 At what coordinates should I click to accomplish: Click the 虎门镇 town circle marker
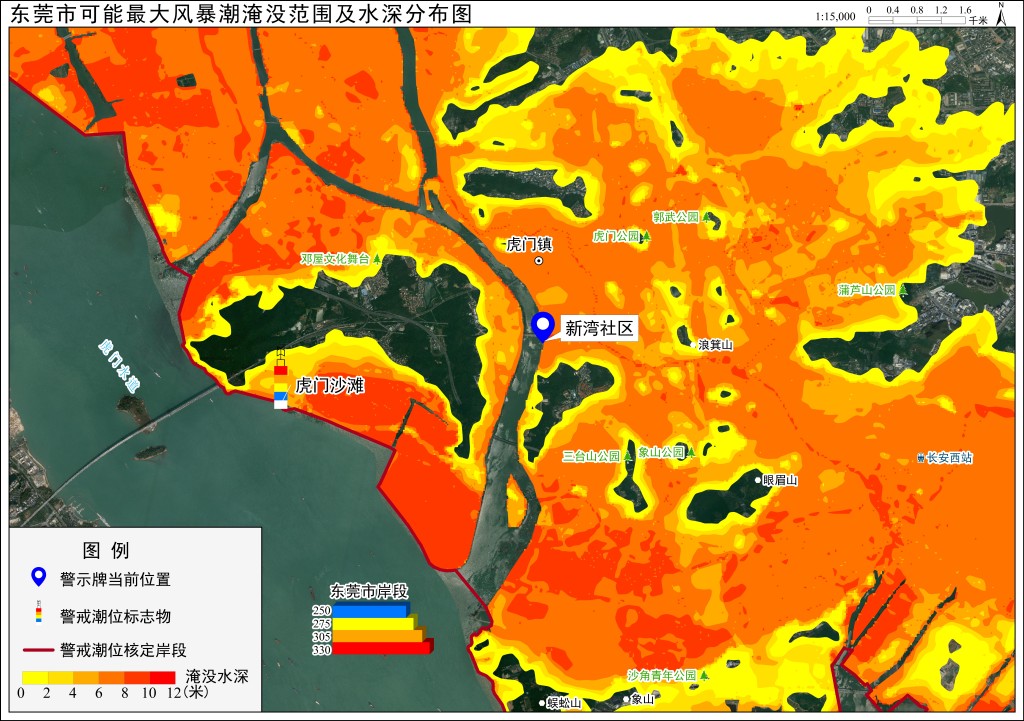point(539,261)
